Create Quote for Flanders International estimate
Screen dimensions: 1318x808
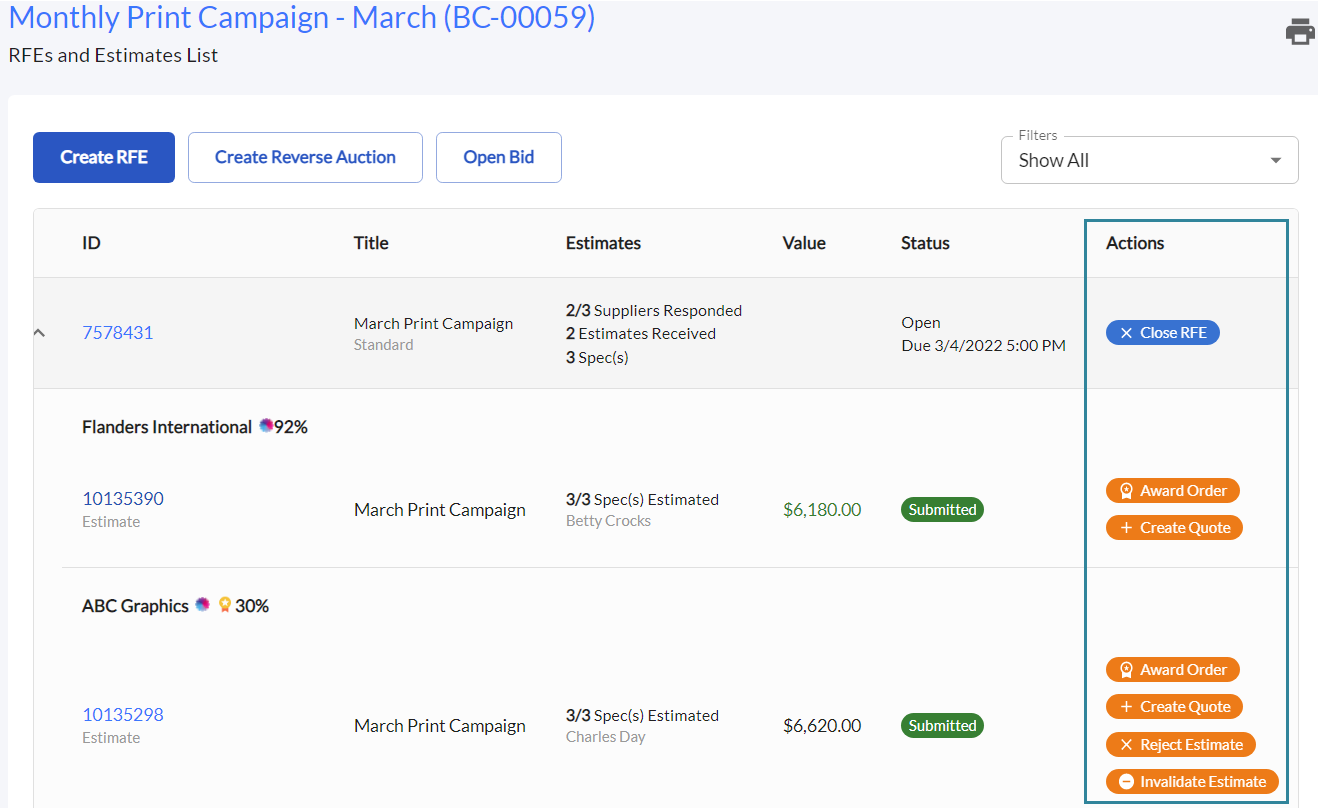click(1174, 527)
